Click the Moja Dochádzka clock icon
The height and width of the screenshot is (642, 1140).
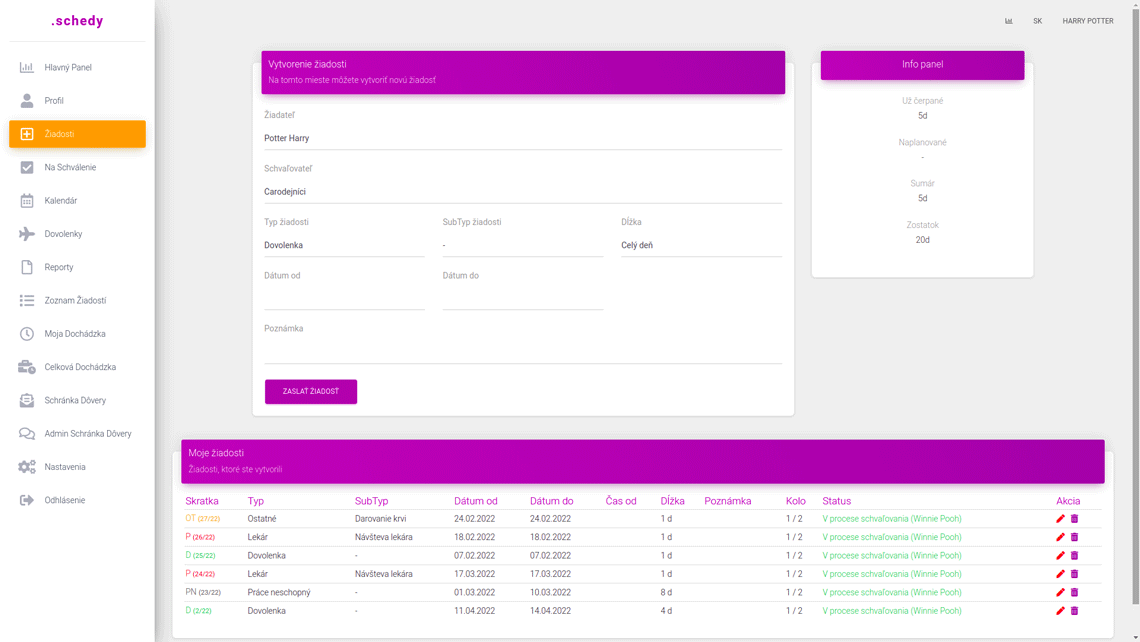tap(27, 334)
